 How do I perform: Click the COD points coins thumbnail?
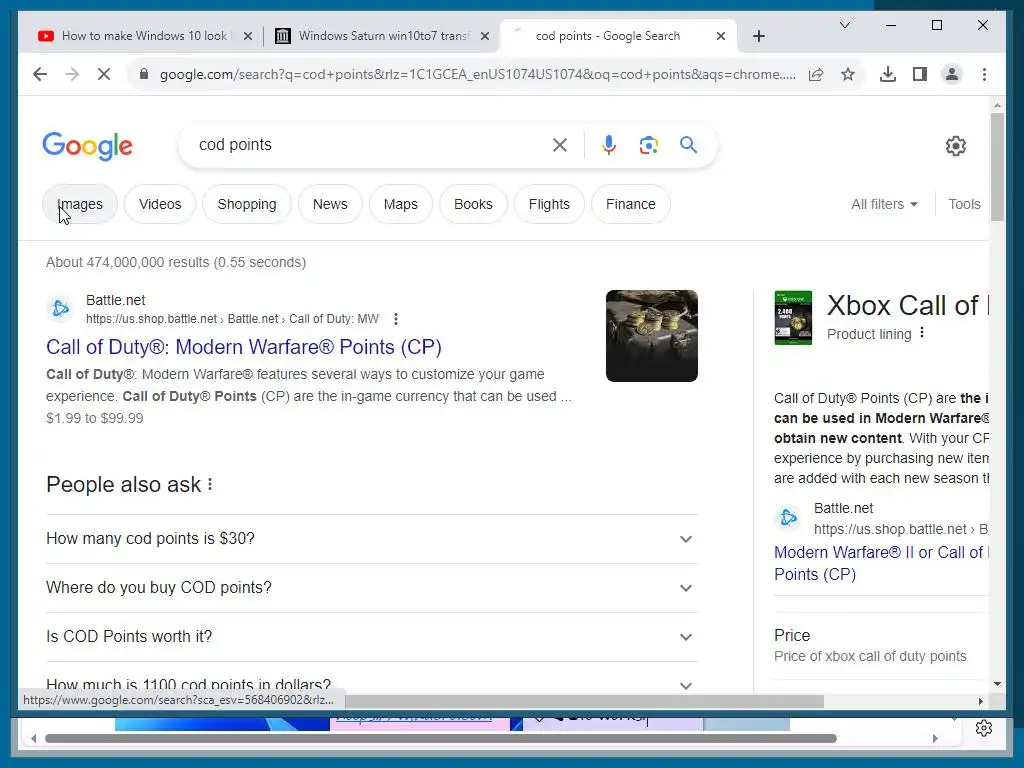pyautogui.click(x=652, y=336)
